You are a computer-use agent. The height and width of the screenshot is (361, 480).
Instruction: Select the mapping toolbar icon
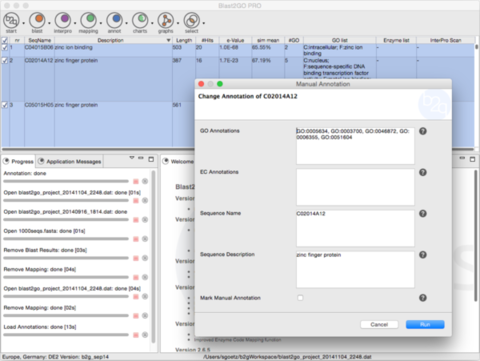point(88,21)
